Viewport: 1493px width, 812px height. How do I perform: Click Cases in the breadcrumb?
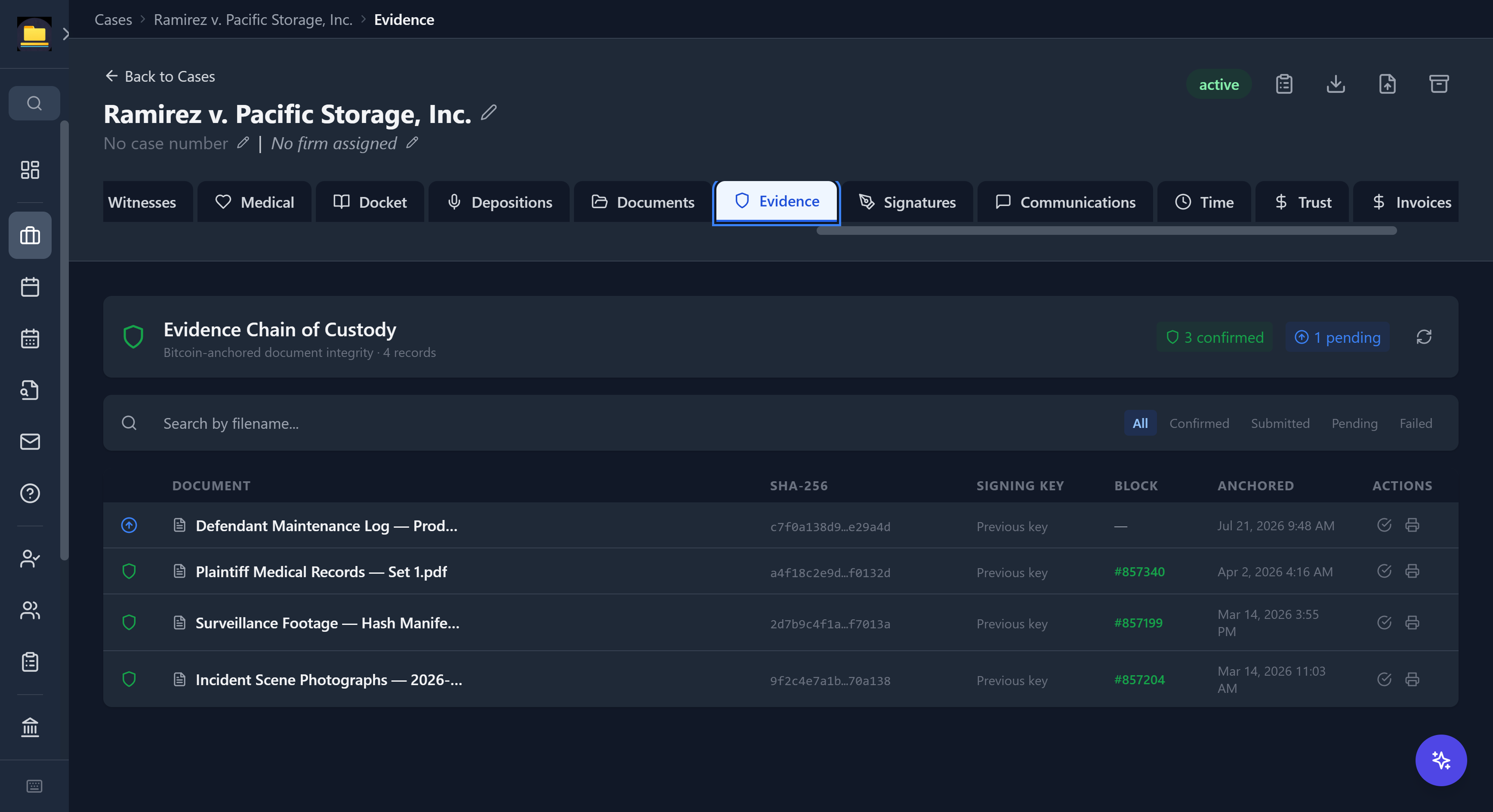tap(113, 20)
